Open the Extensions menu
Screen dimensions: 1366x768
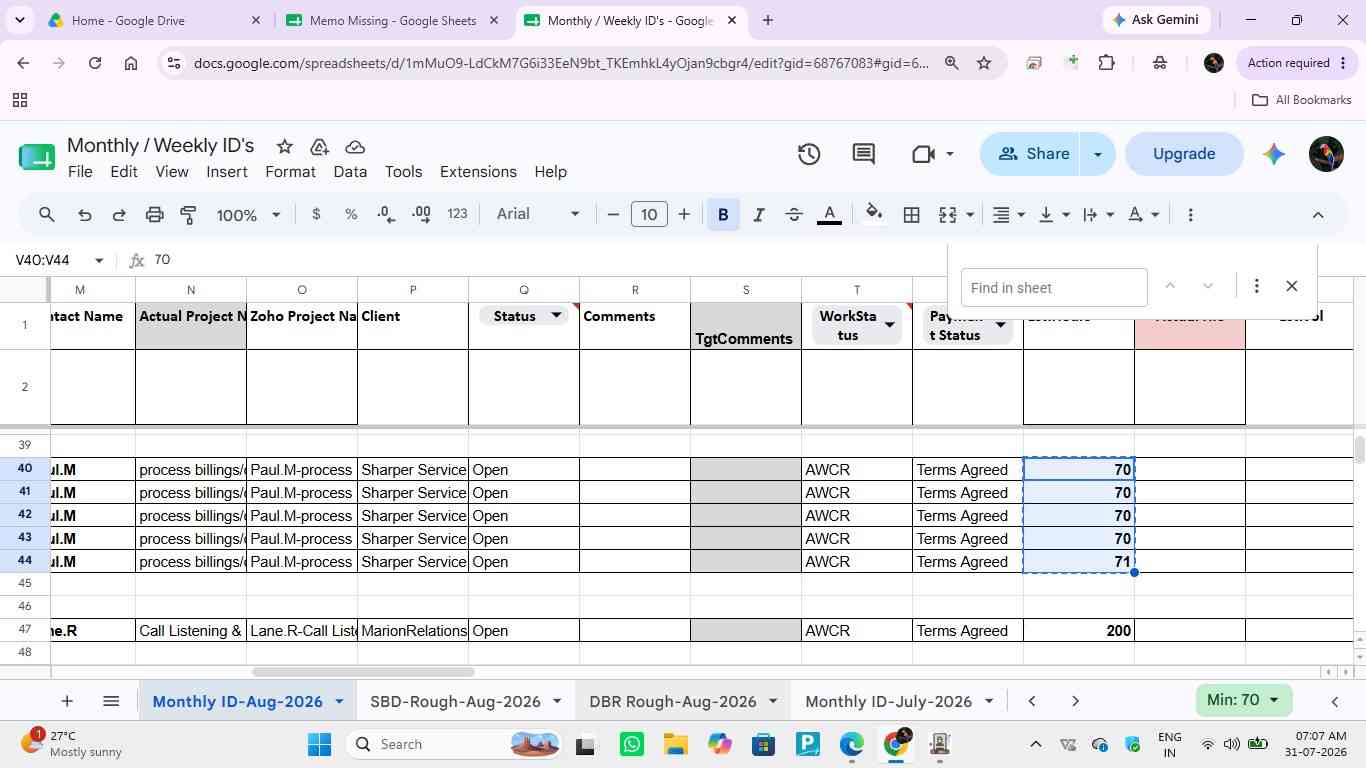pyautogui.click(x=478, y=172)
